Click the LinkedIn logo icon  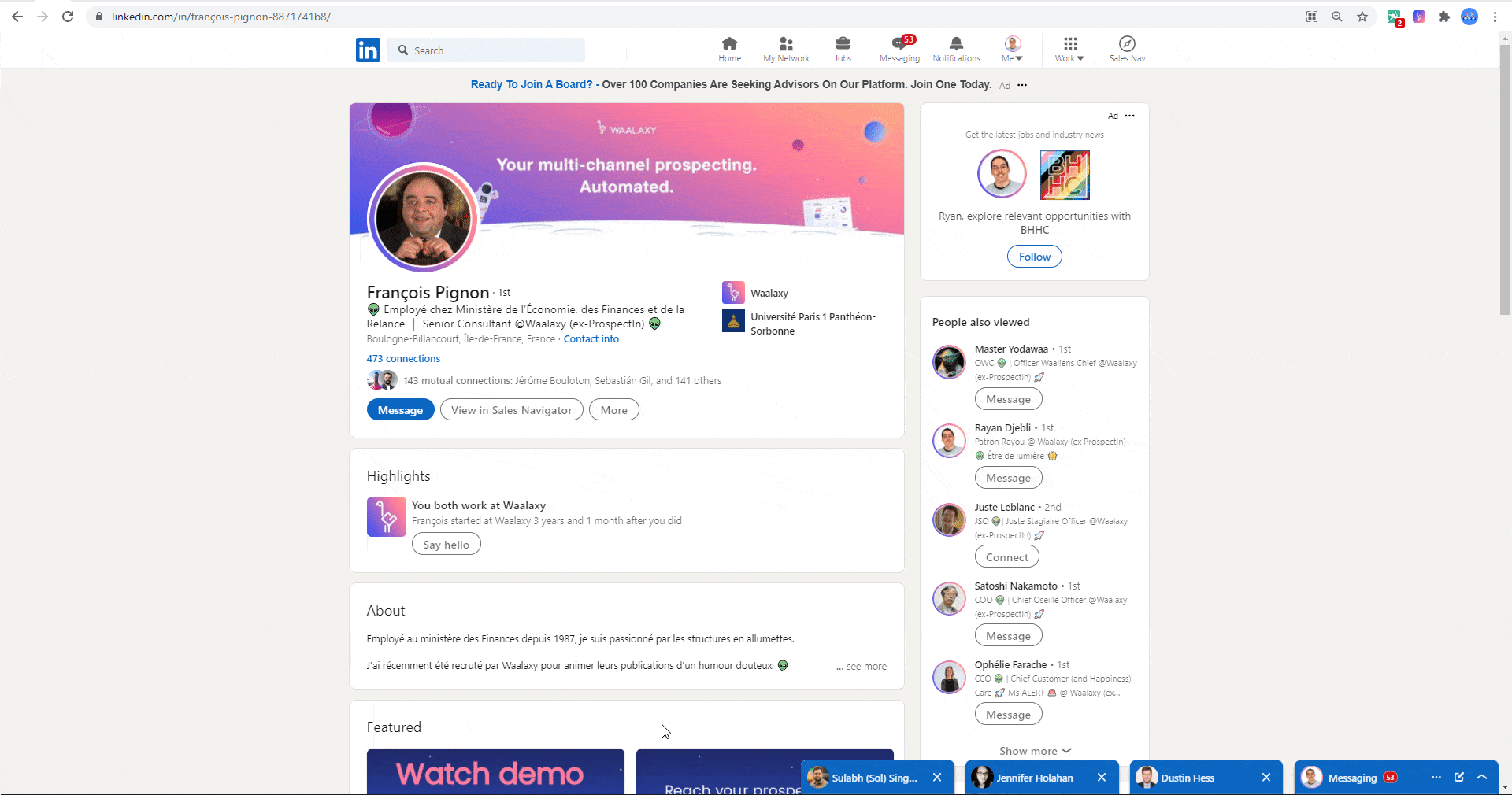(x=368, y=50)
